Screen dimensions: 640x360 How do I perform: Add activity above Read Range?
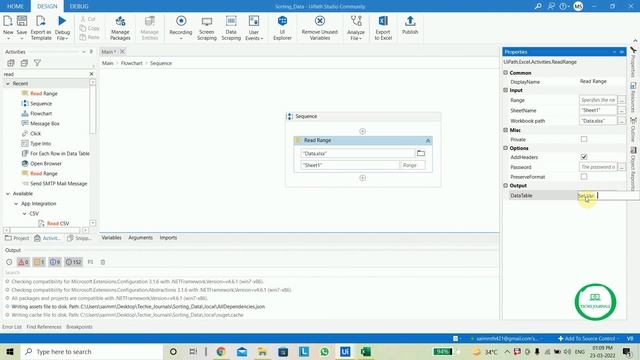coord(362,131)
